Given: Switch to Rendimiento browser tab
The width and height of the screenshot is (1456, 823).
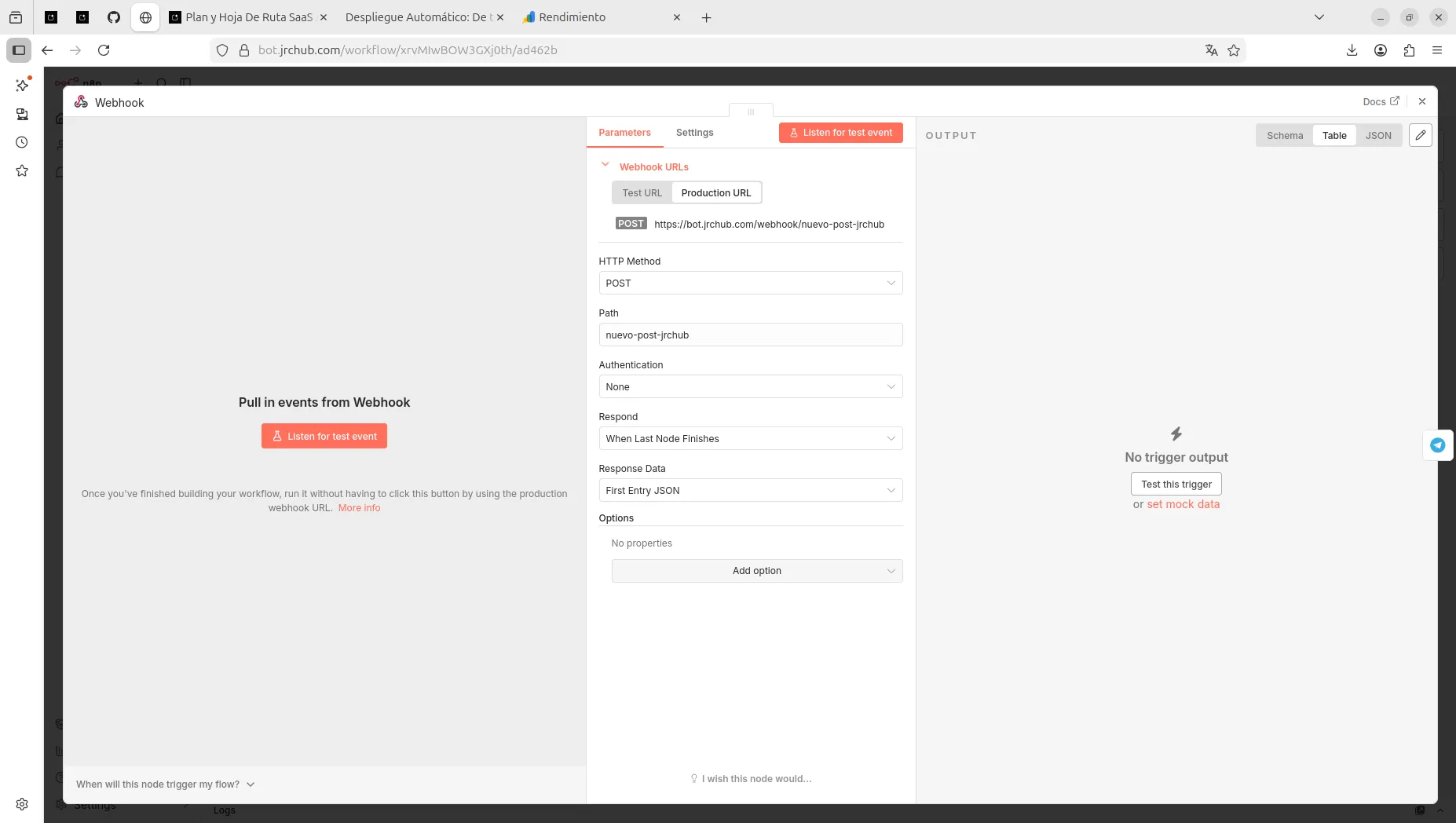Looking at the screenshot, I should click(x=600, y=17).
